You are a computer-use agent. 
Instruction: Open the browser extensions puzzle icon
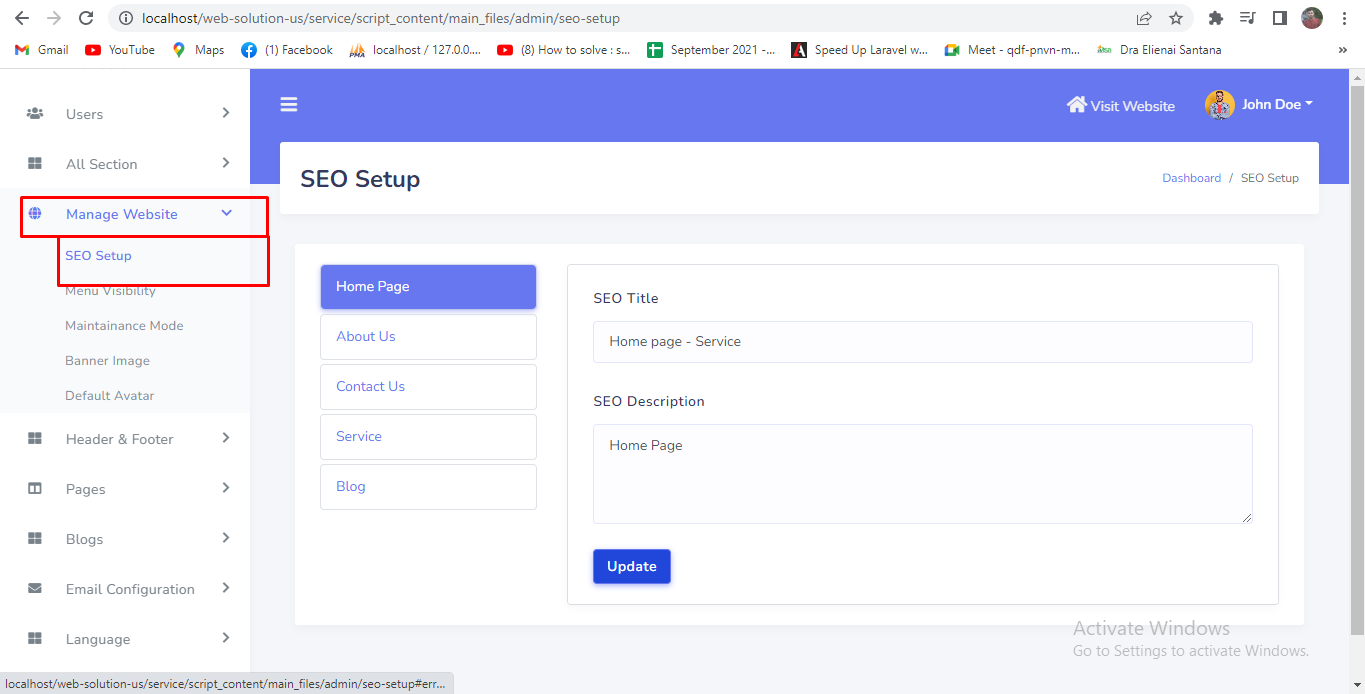pos(1216,18)
